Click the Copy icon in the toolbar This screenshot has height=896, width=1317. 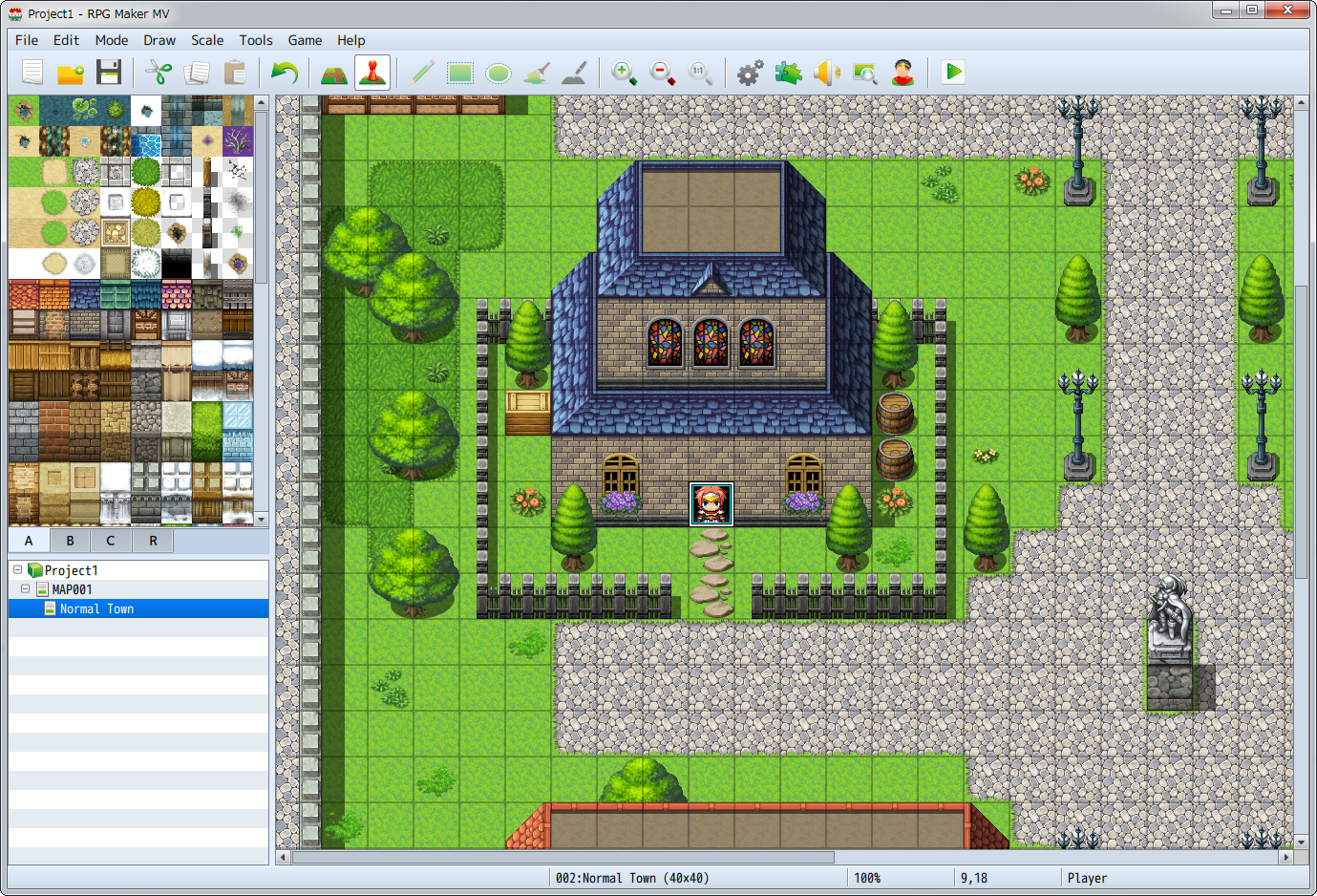click(197, 73)
